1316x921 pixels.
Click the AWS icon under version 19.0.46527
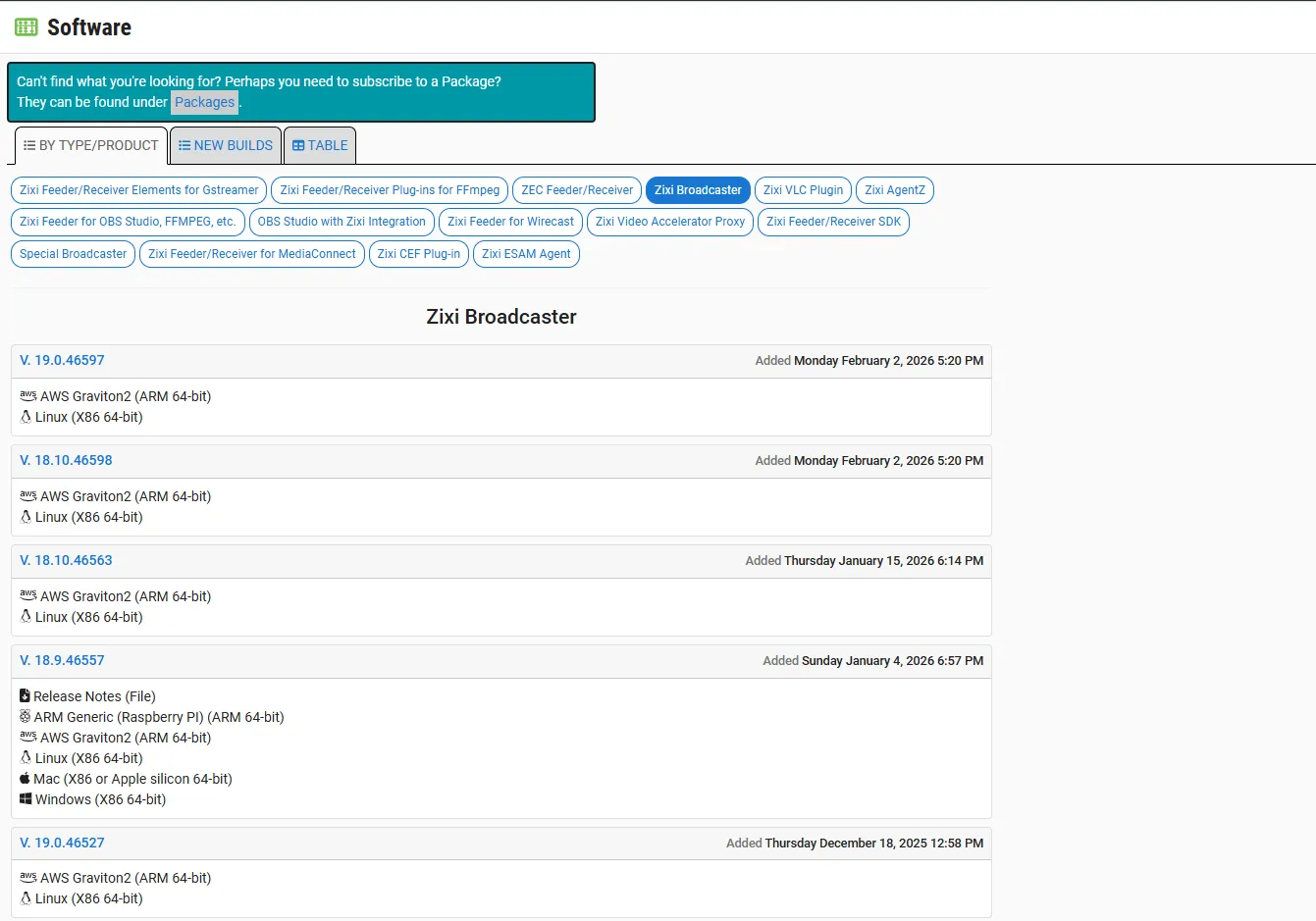tap(28, 878)
